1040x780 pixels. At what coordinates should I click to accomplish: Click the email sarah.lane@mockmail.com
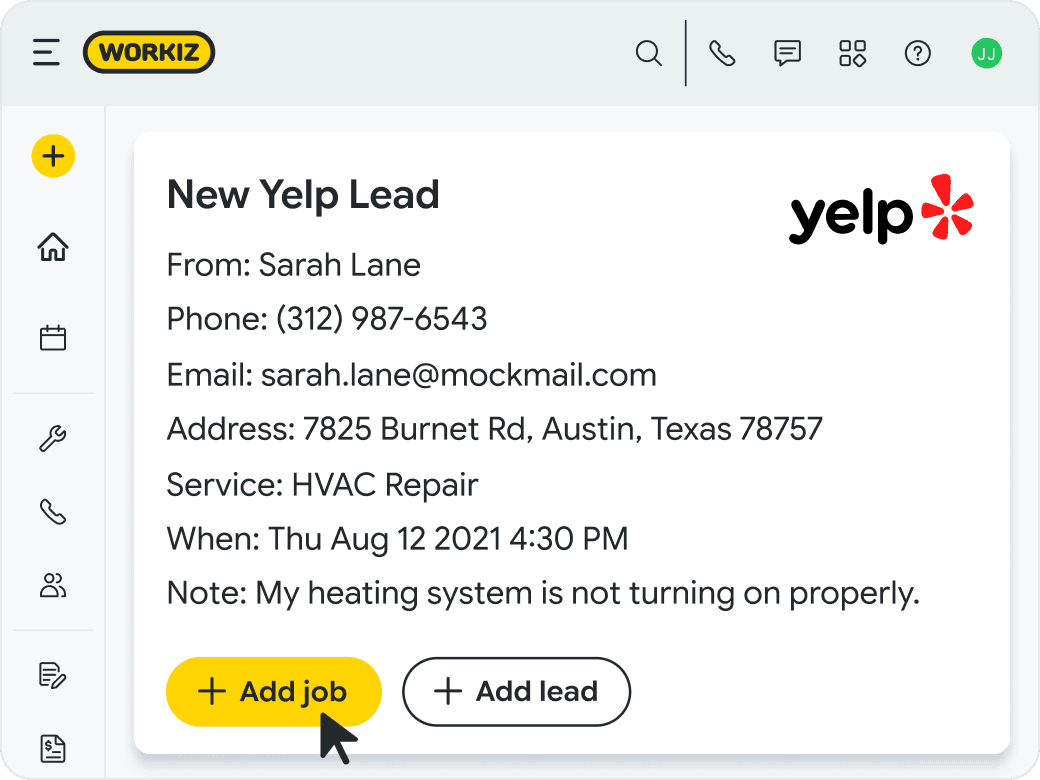click(x=458, y=375)
